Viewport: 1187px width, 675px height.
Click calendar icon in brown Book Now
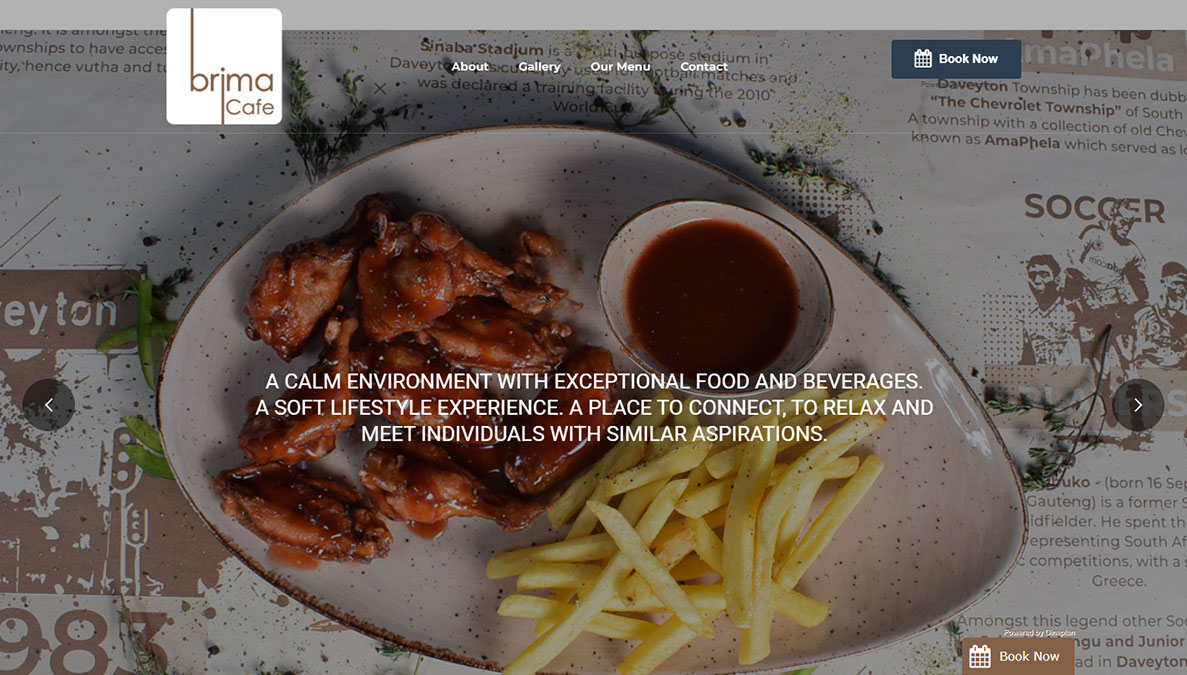980,656
